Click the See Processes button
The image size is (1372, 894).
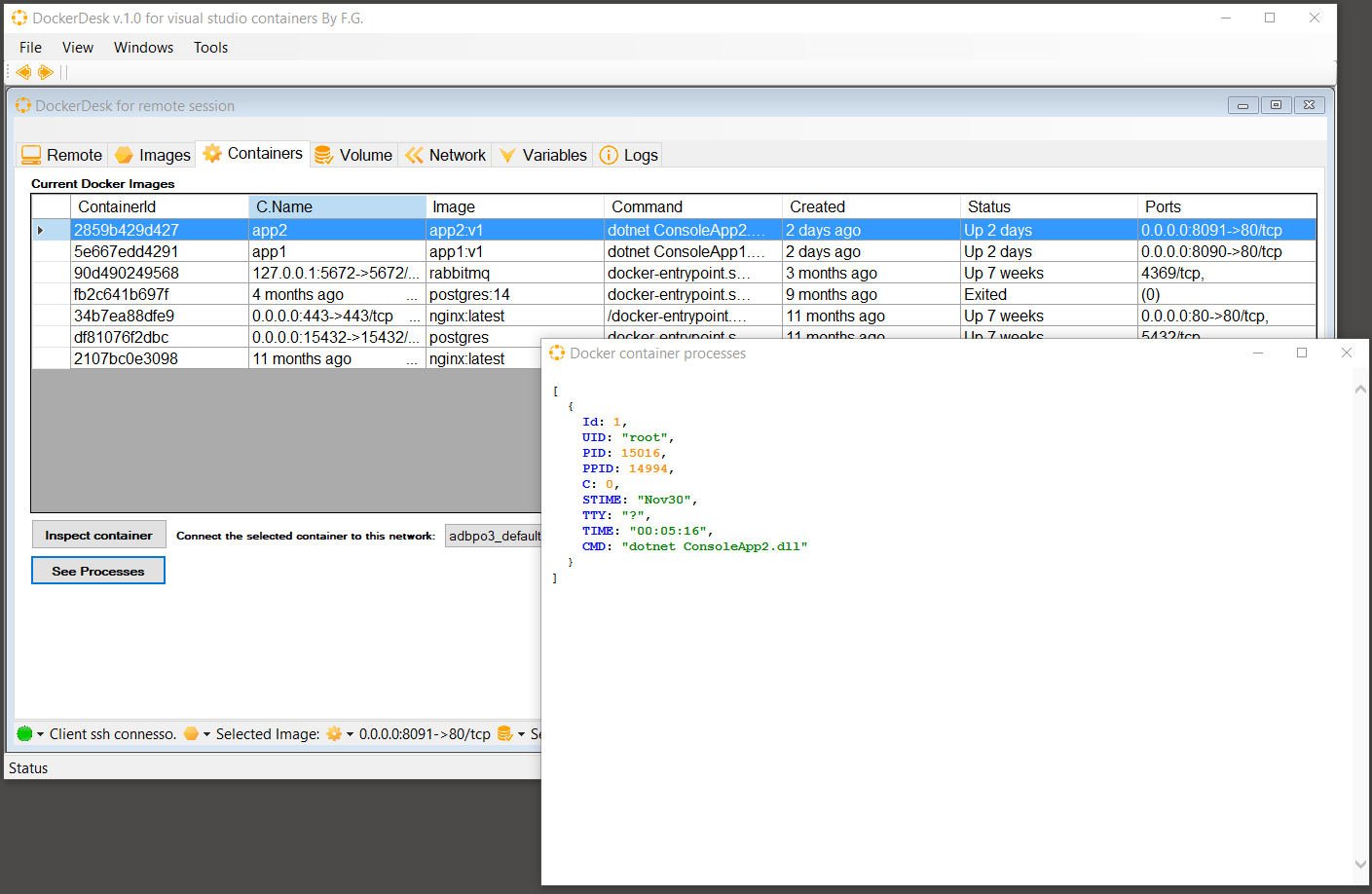[x=97, y=570]
